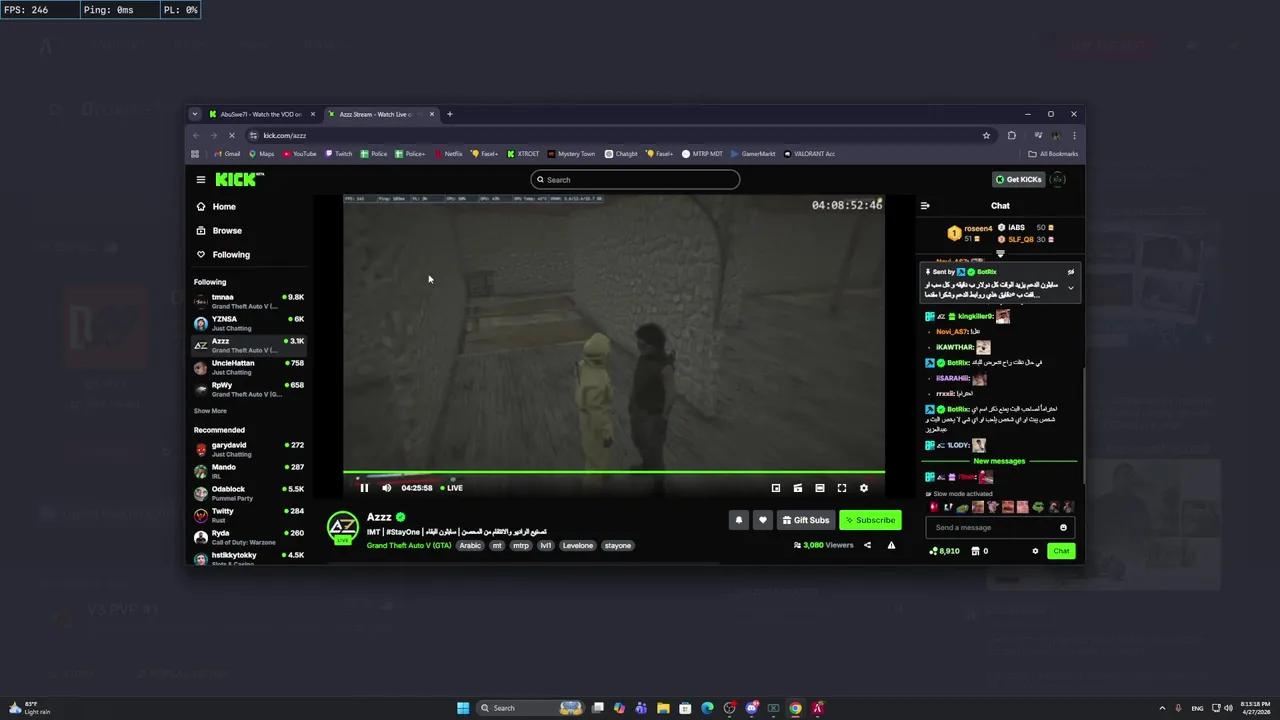Open File Explorer from taskbar

pyautogui.click(x=663, y=708)
